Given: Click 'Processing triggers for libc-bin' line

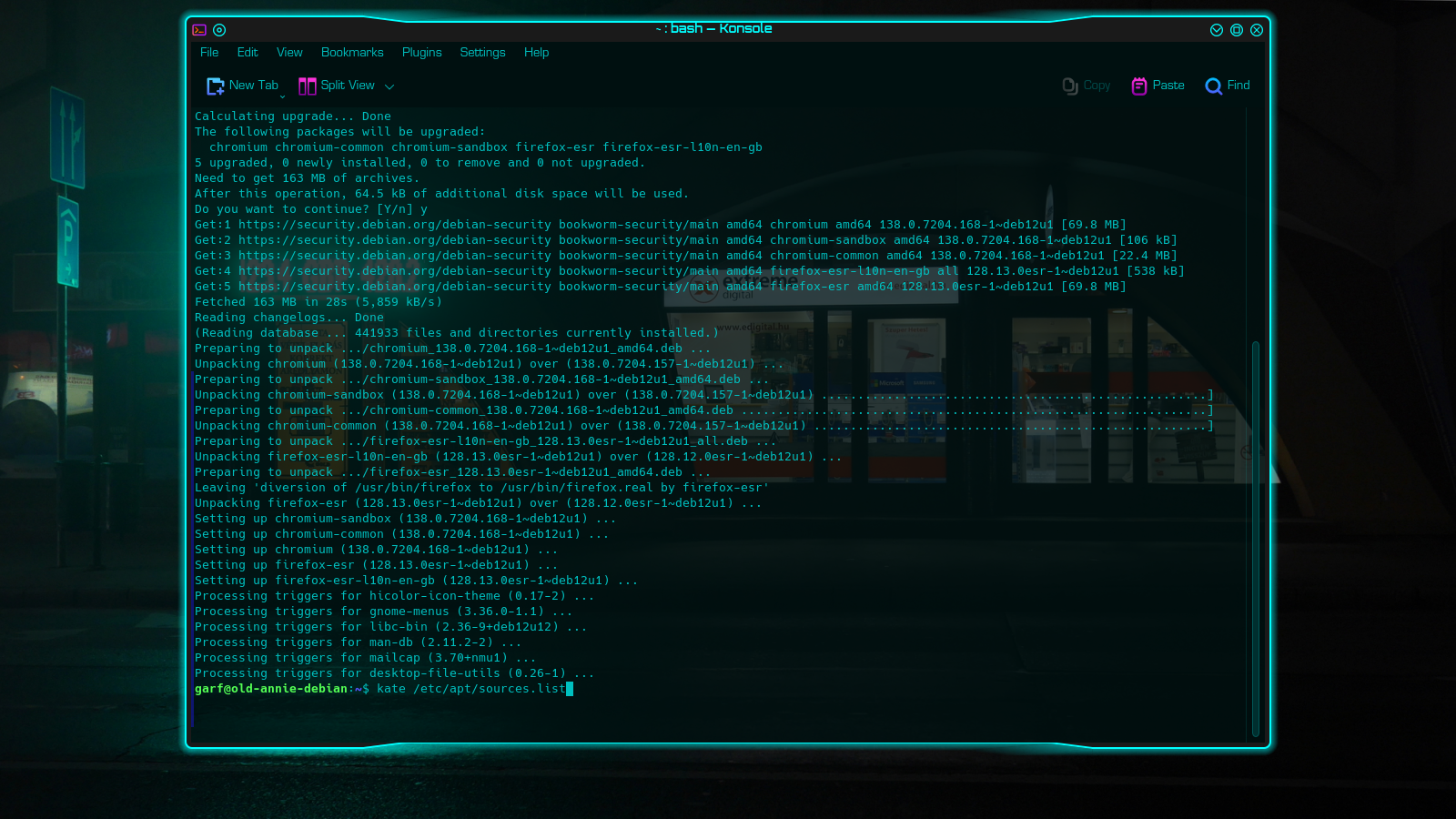Looking at the screenshot, I should 391,627.
